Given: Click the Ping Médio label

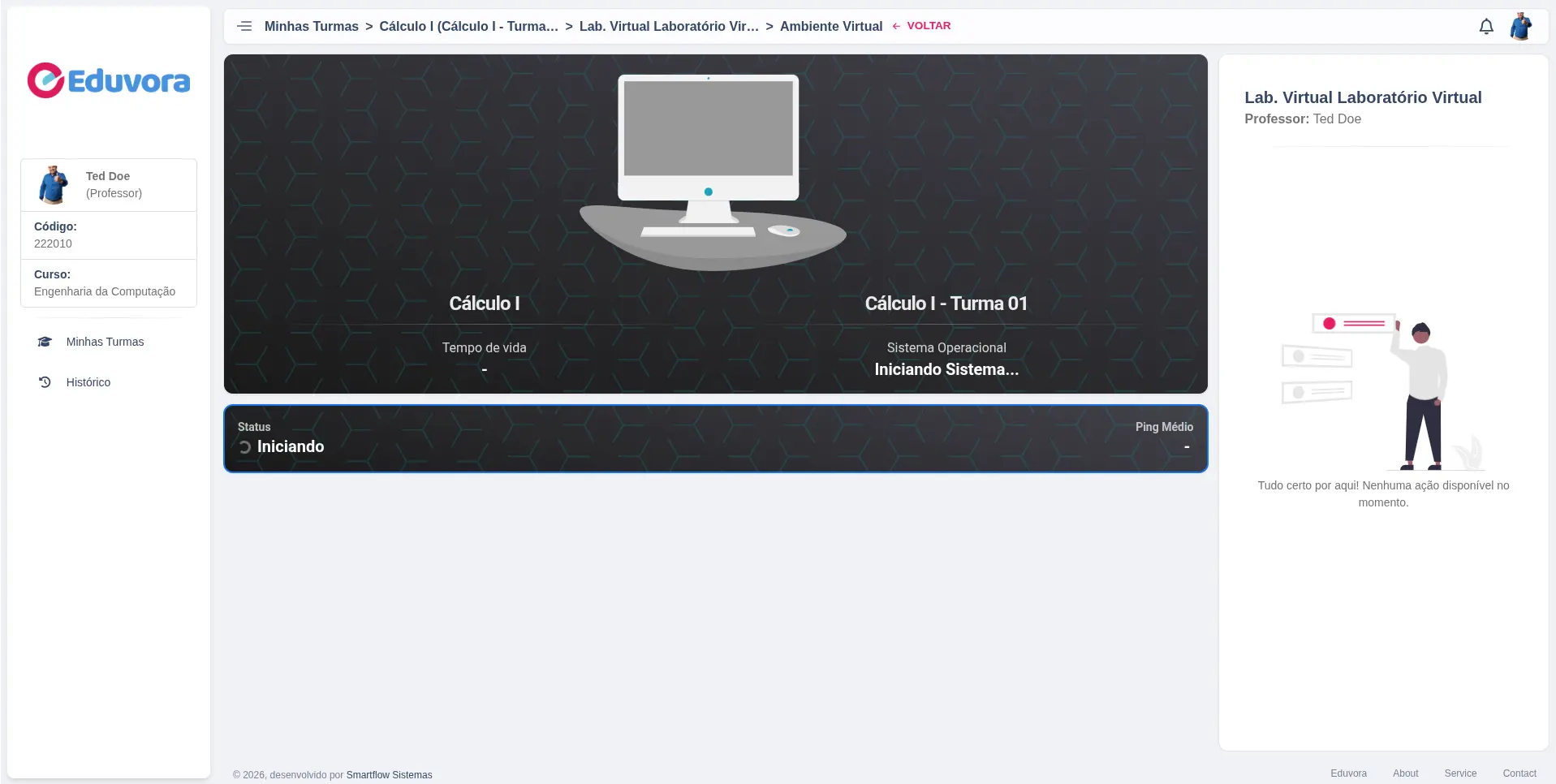Looking at the screenshot, I should [1164, 427].
